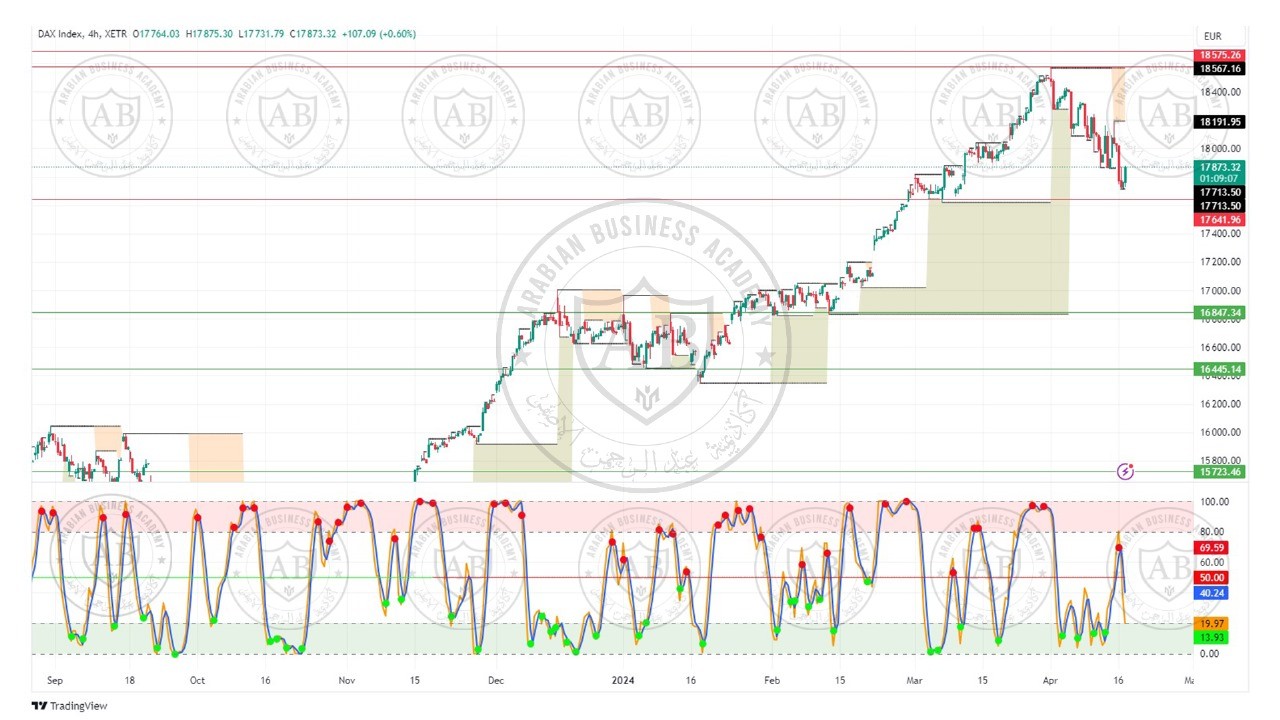Open the TradingView logo link

click(69, 705)
